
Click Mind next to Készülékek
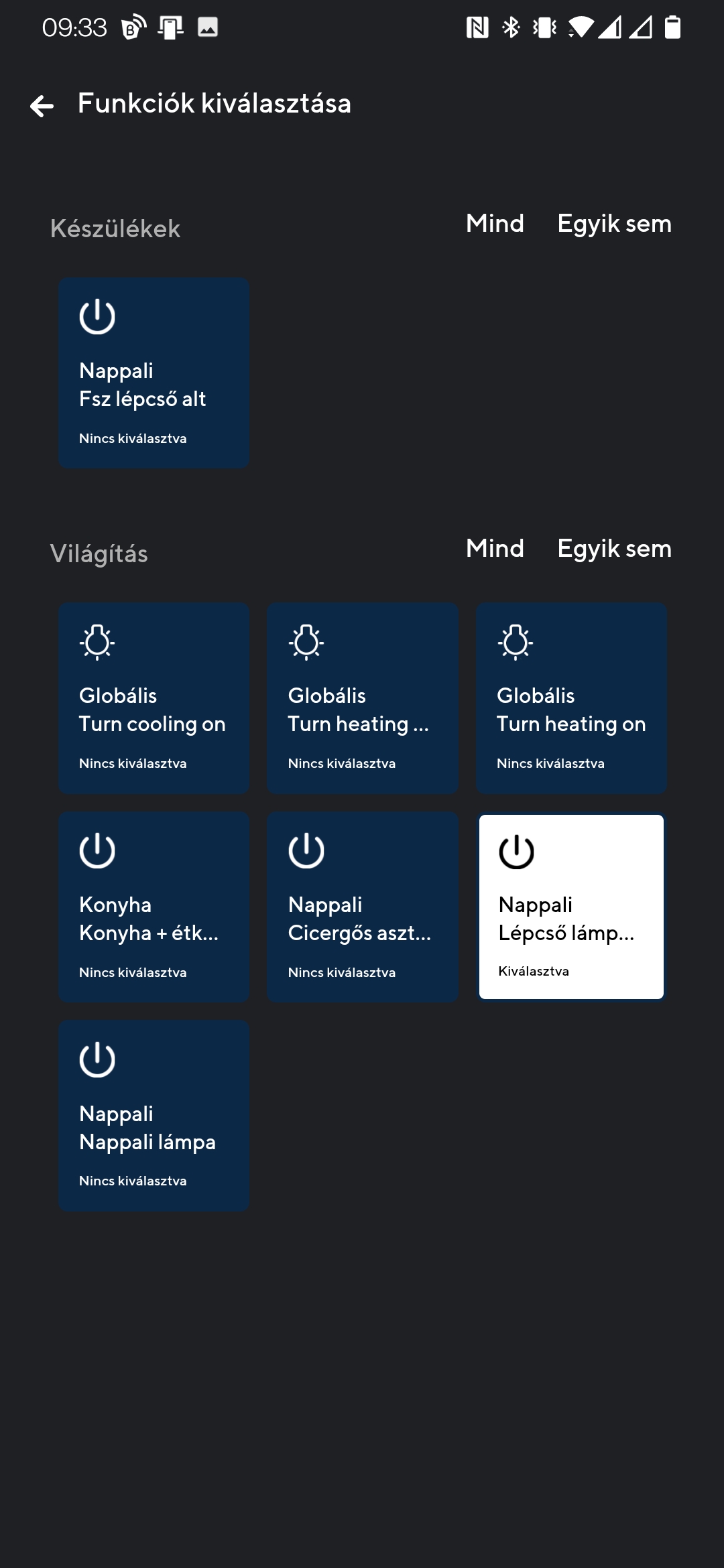(494, 224)
